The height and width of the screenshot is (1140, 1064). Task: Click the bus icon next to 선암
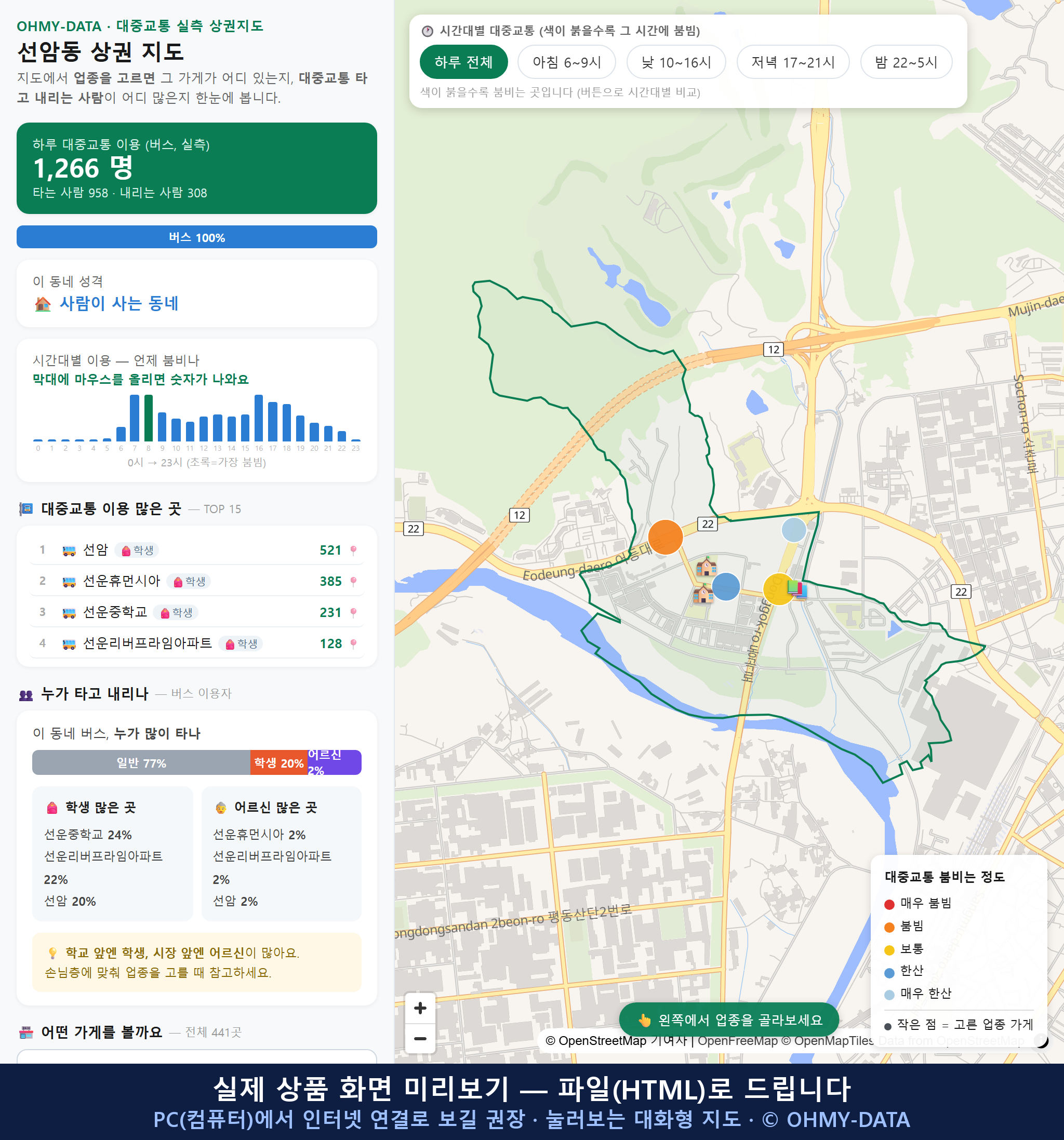69,551
